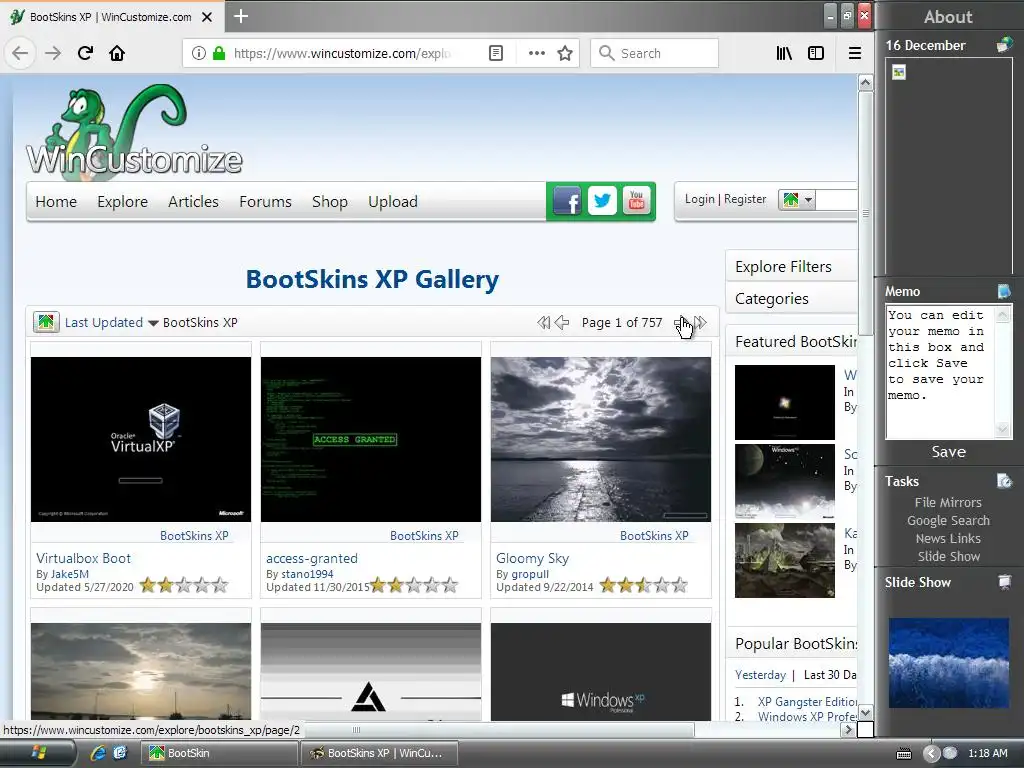Screen dimensions: 1024x768
Task: Open page actions three-dot menu
Action: [x=536, y=53]
